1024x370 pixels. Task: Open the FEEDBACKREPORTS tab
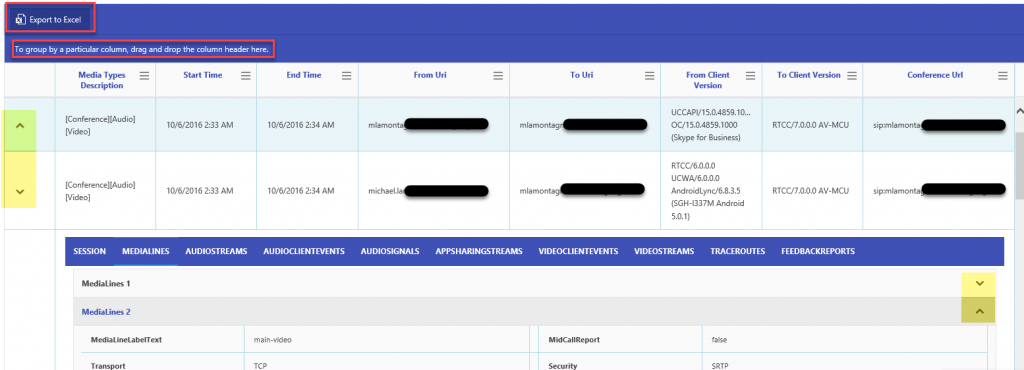818,251
